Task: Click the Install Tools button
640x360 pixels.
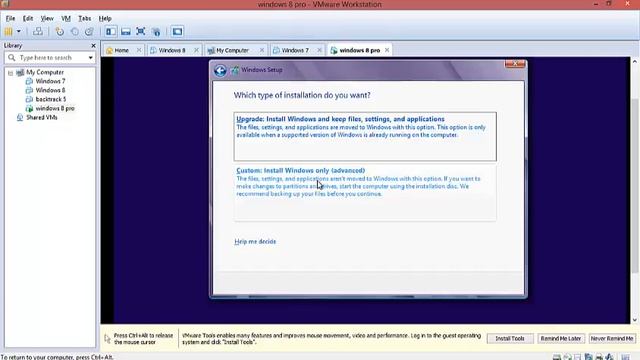Action: [510, 338]
